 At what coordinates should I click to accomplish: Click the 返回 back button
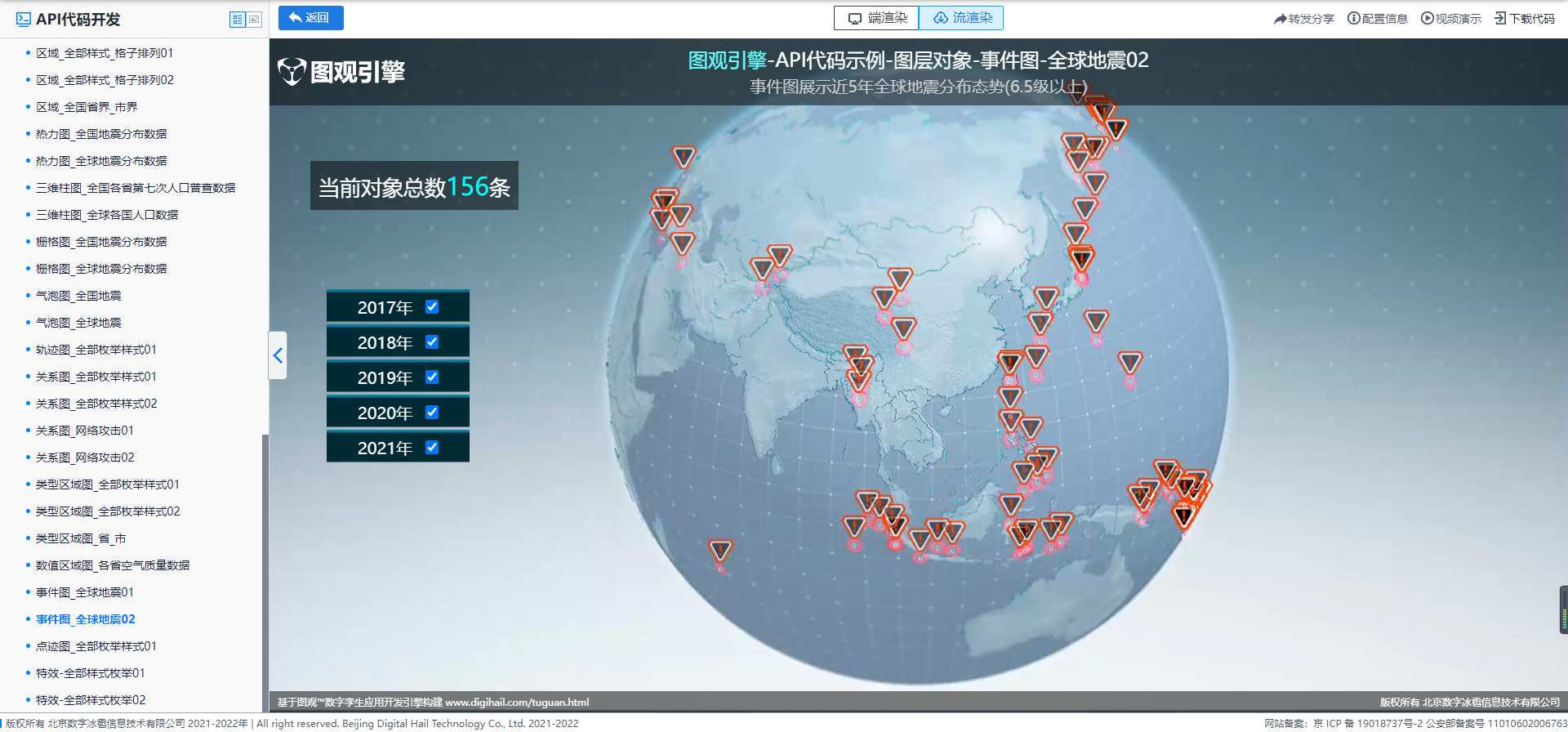click(310, 18)
